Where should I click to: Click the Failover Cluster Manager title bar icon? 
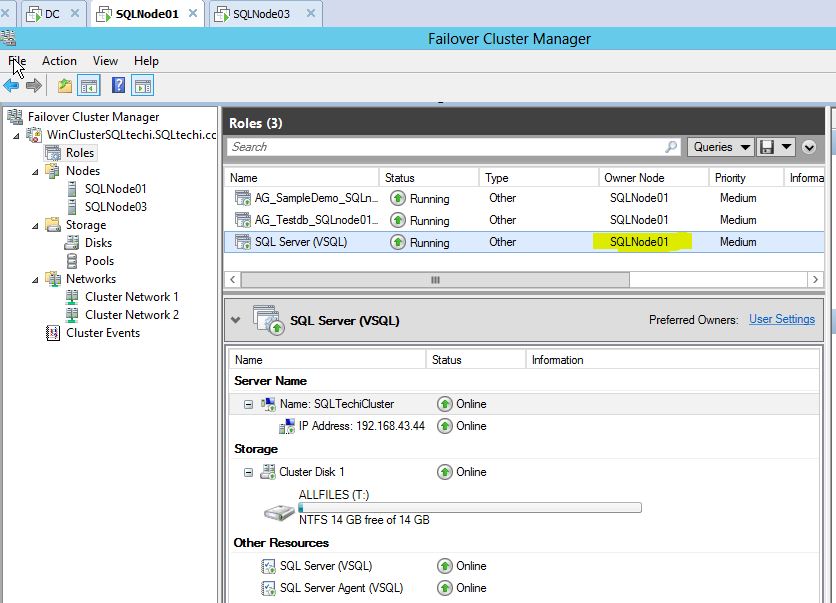[8, 38]
